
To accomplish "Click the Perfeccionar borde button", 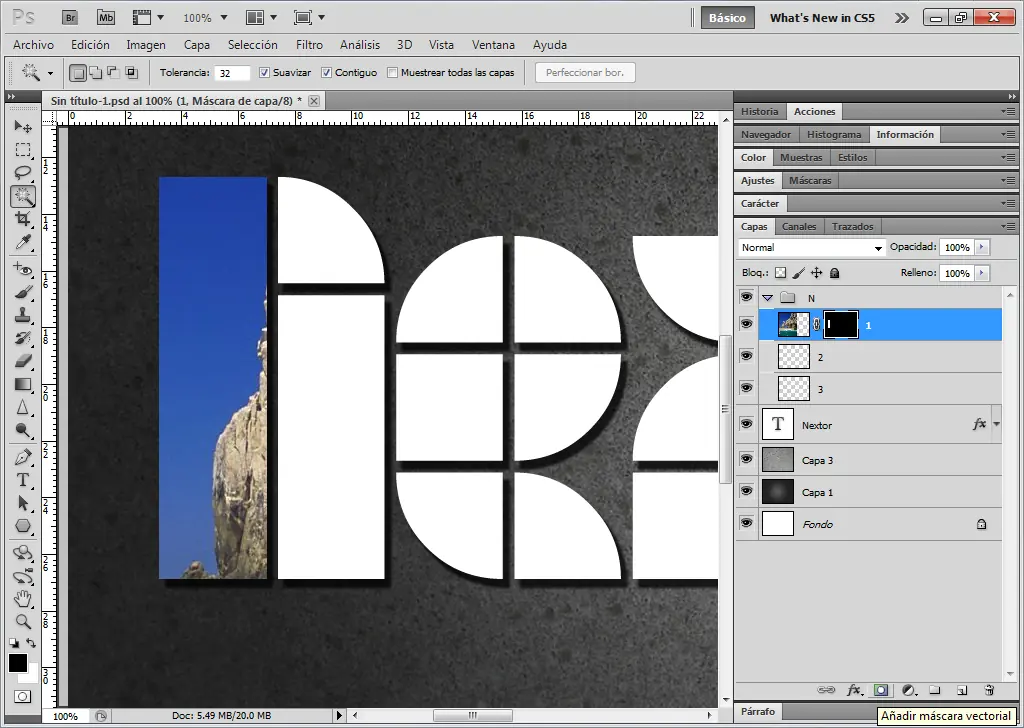I will click(585, 73).
